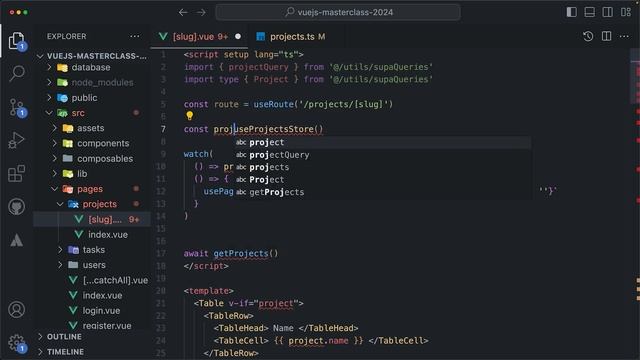Select the [slug].vue file in explorer

pyautogui.click(x=92, y=219)
